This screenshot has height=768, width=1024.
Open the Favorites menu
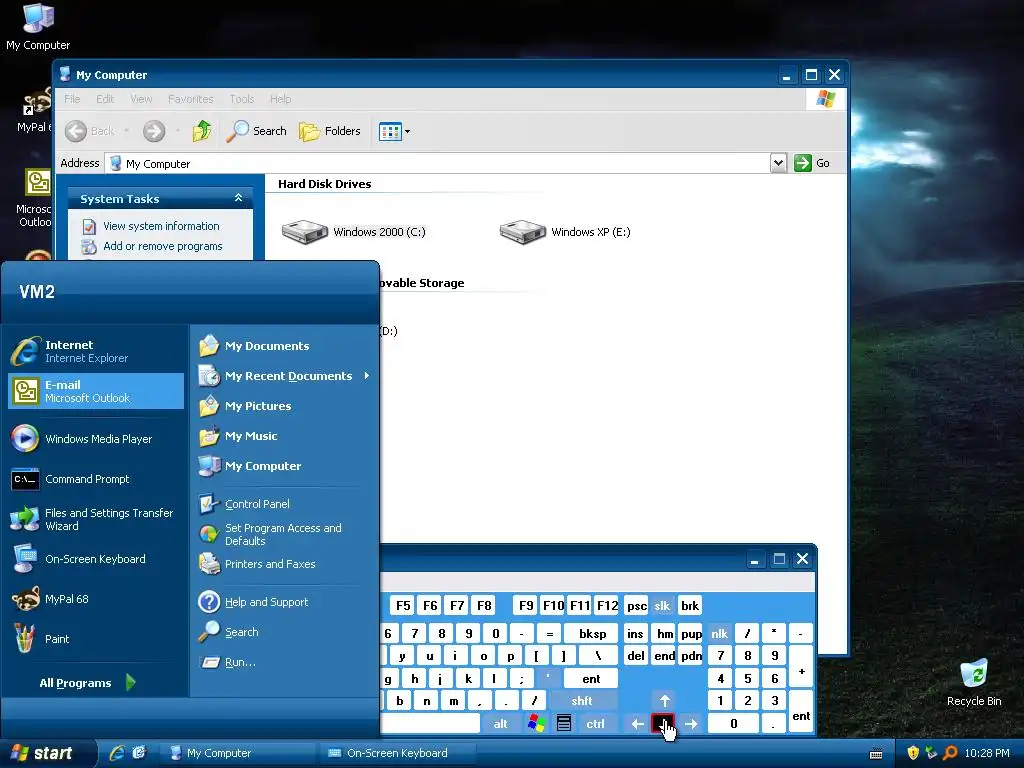pos(191,99)
